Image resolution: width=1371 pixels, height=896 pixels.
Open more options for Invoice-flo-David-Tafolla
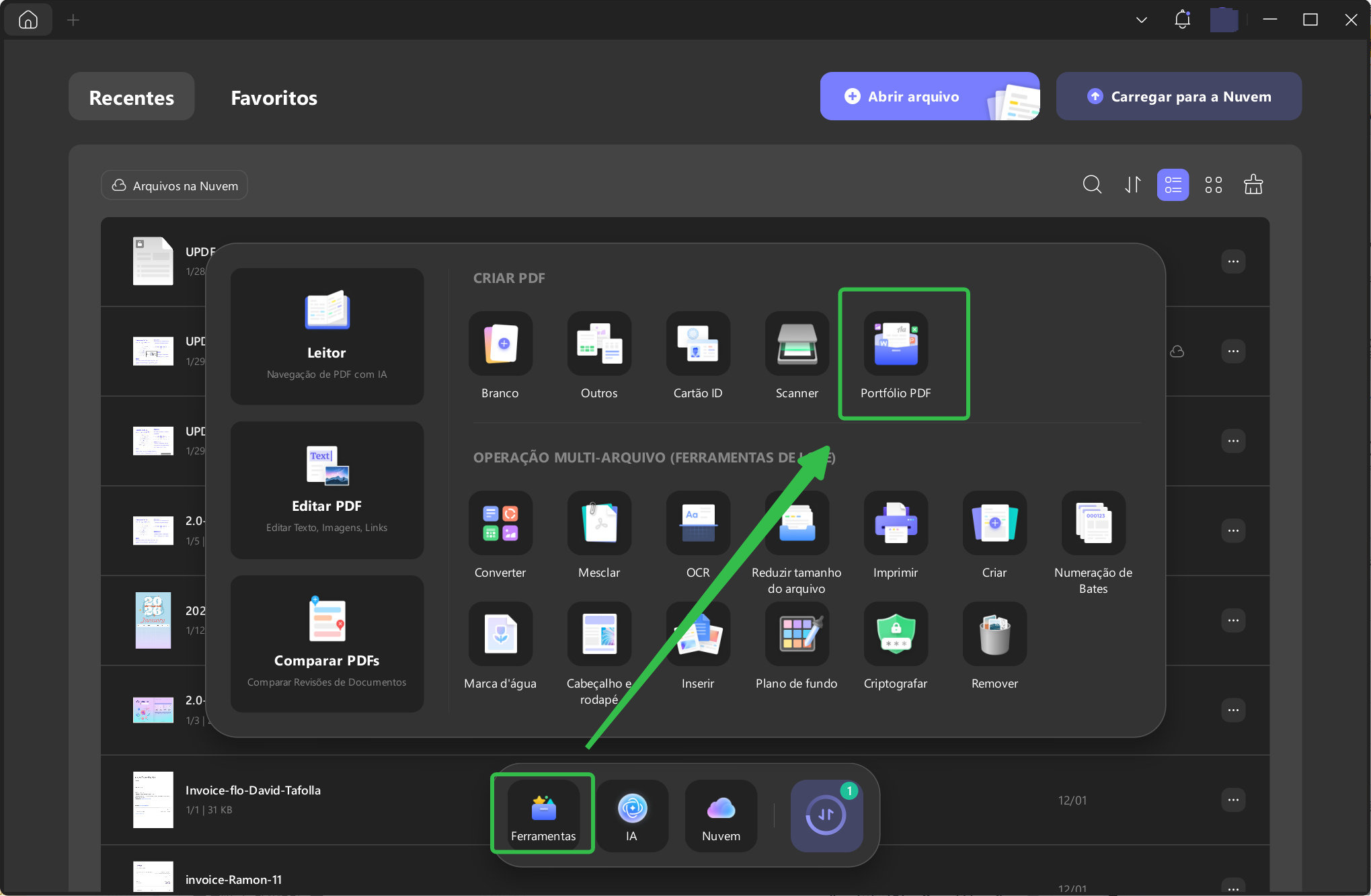coord(1233,800)
